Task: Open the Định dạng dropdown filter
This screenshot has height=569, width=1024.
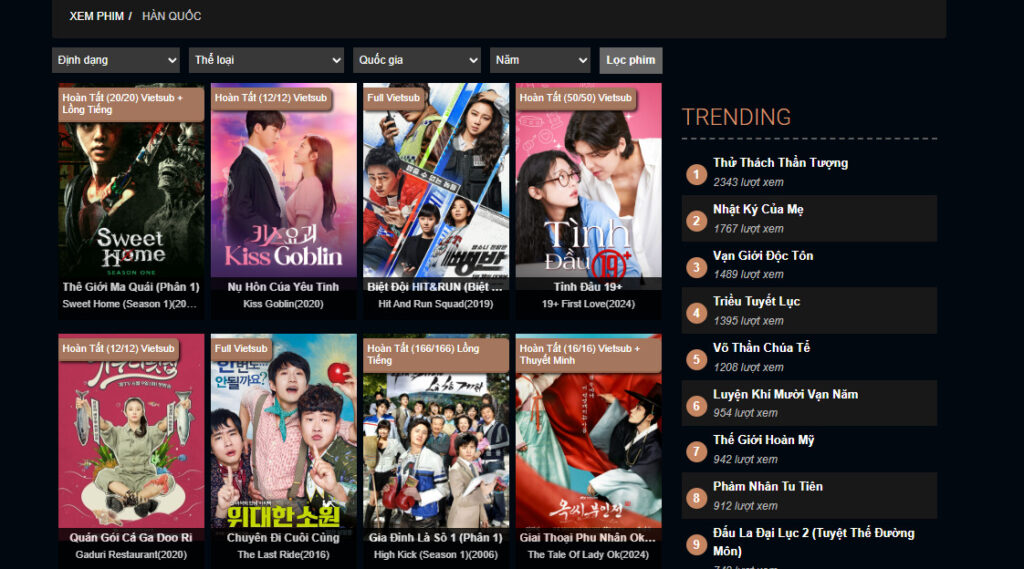Action: coord(115,60)
